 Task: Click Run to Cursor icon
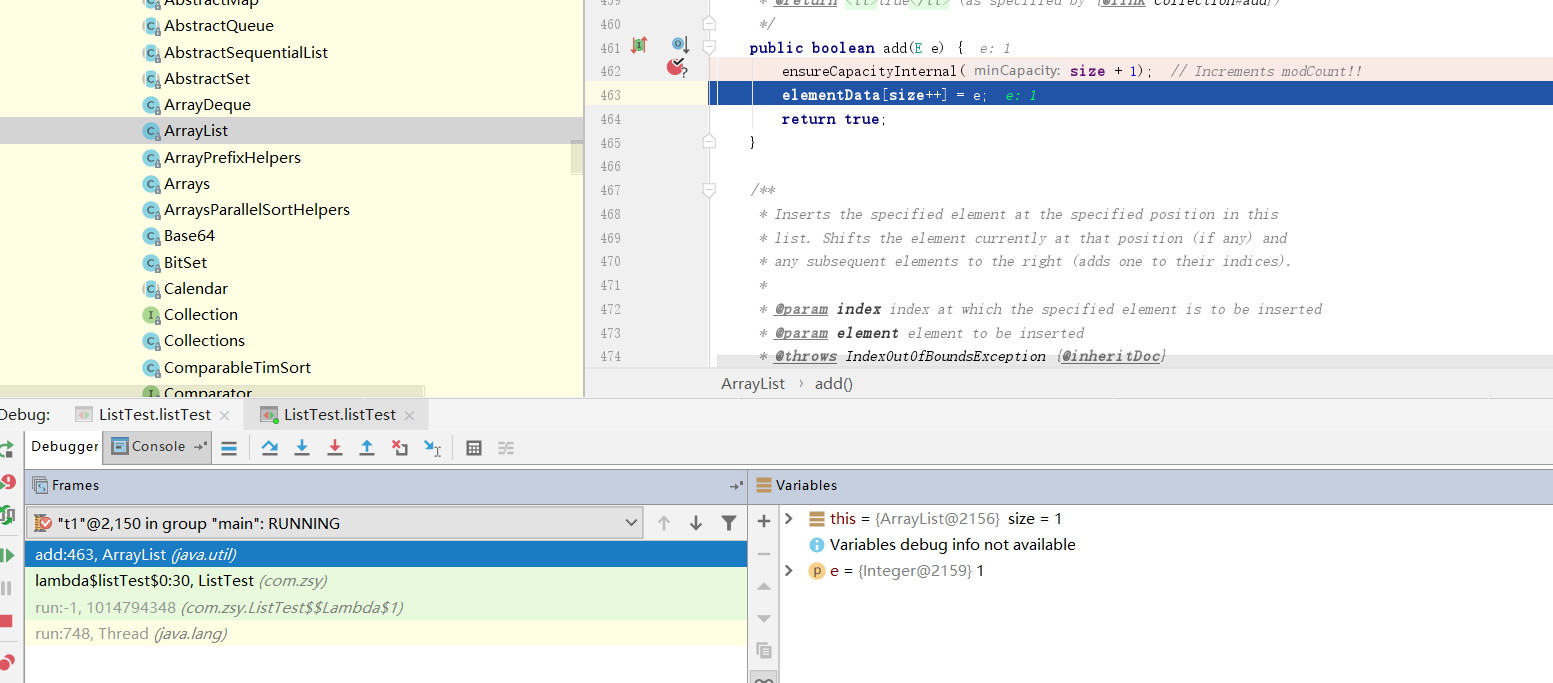432,448
